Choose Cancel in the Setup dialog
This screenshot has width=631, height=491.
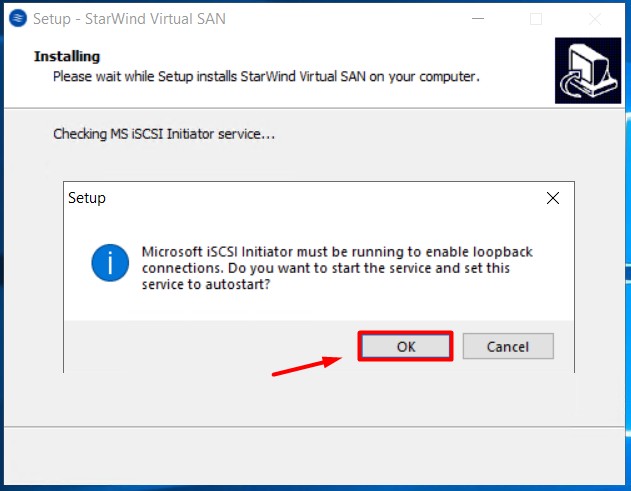tap(507, 347)
